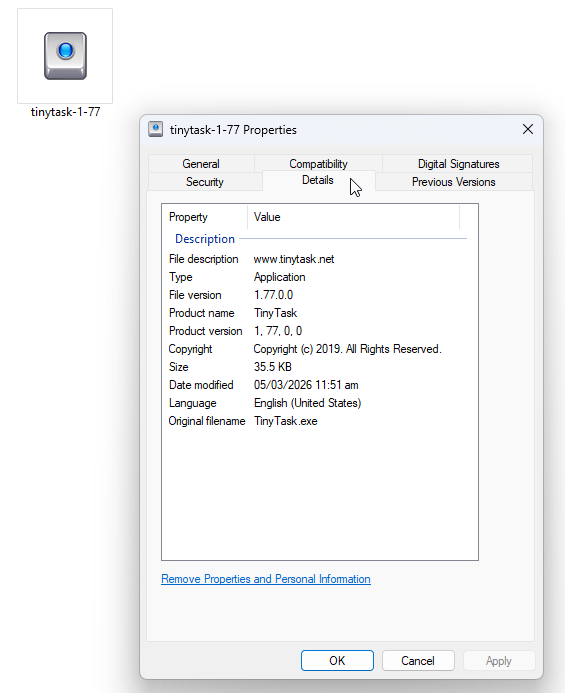Click the 1, 77, 0, 0 value
This screenshot has width=565, height=693.
pos(278,331)
